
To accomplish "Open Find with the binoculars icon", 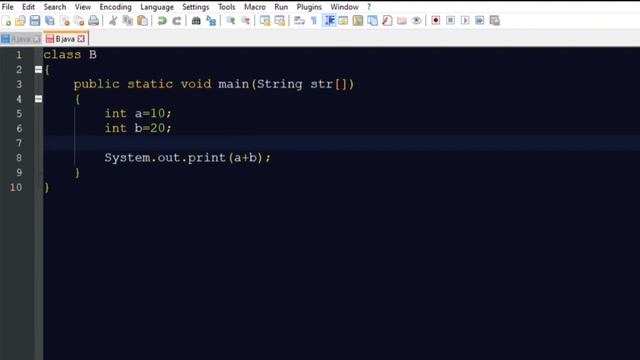I will [x=196, y=20].
